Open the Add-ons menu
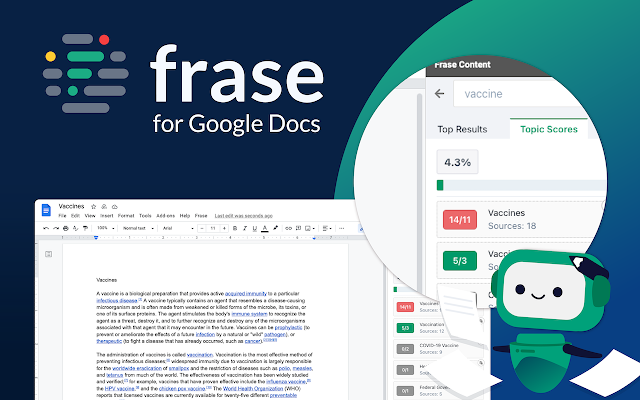640x400 pixels. pos(165,216)
